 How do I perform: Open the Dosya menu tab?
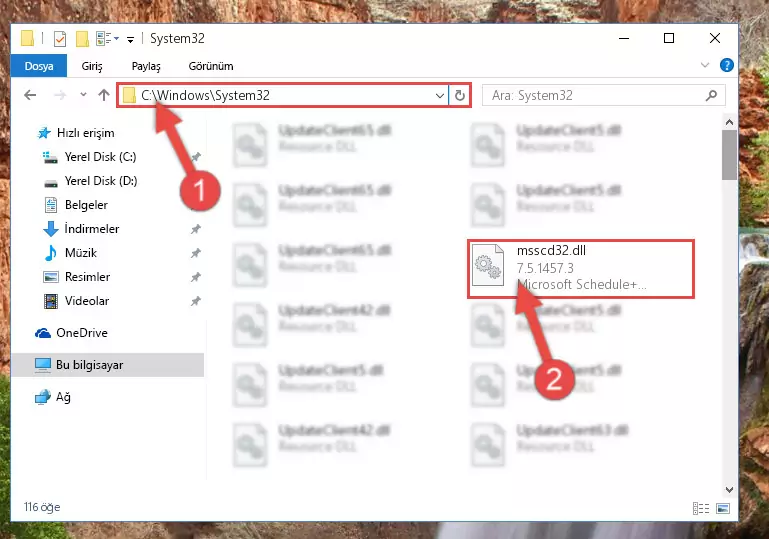pyautogui.click(x=39, y=66)
